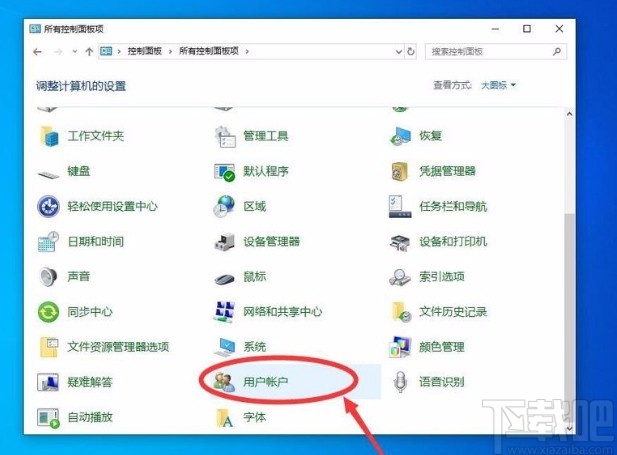Screen dimensions: 617x455
Task: Open 文件资源管理器选项 icon
Action: 49,347
